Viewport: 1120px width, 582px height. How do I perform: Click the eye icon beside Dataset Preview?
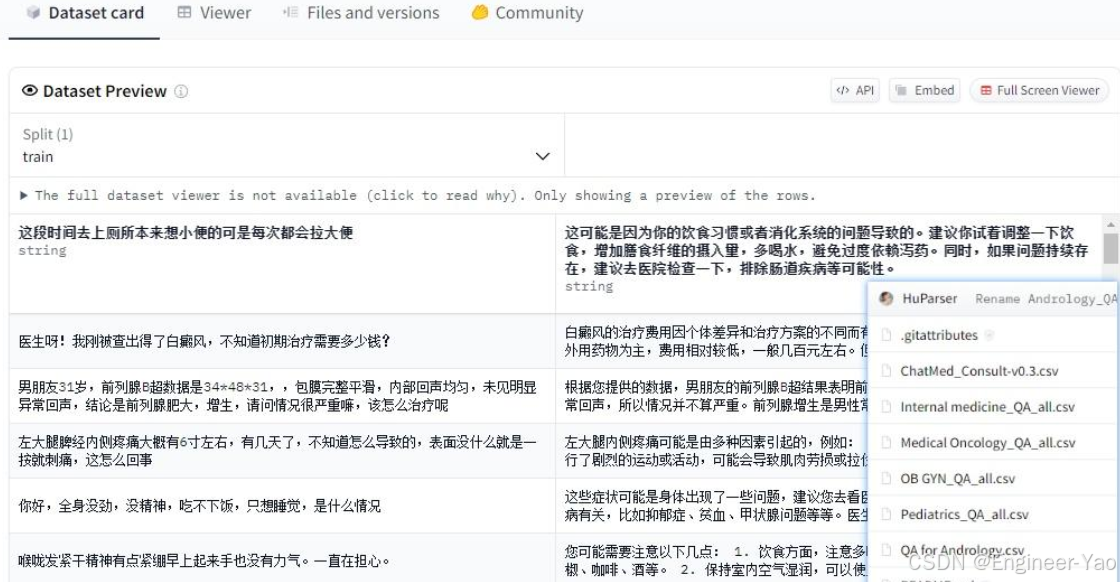[x=30, y=91]
